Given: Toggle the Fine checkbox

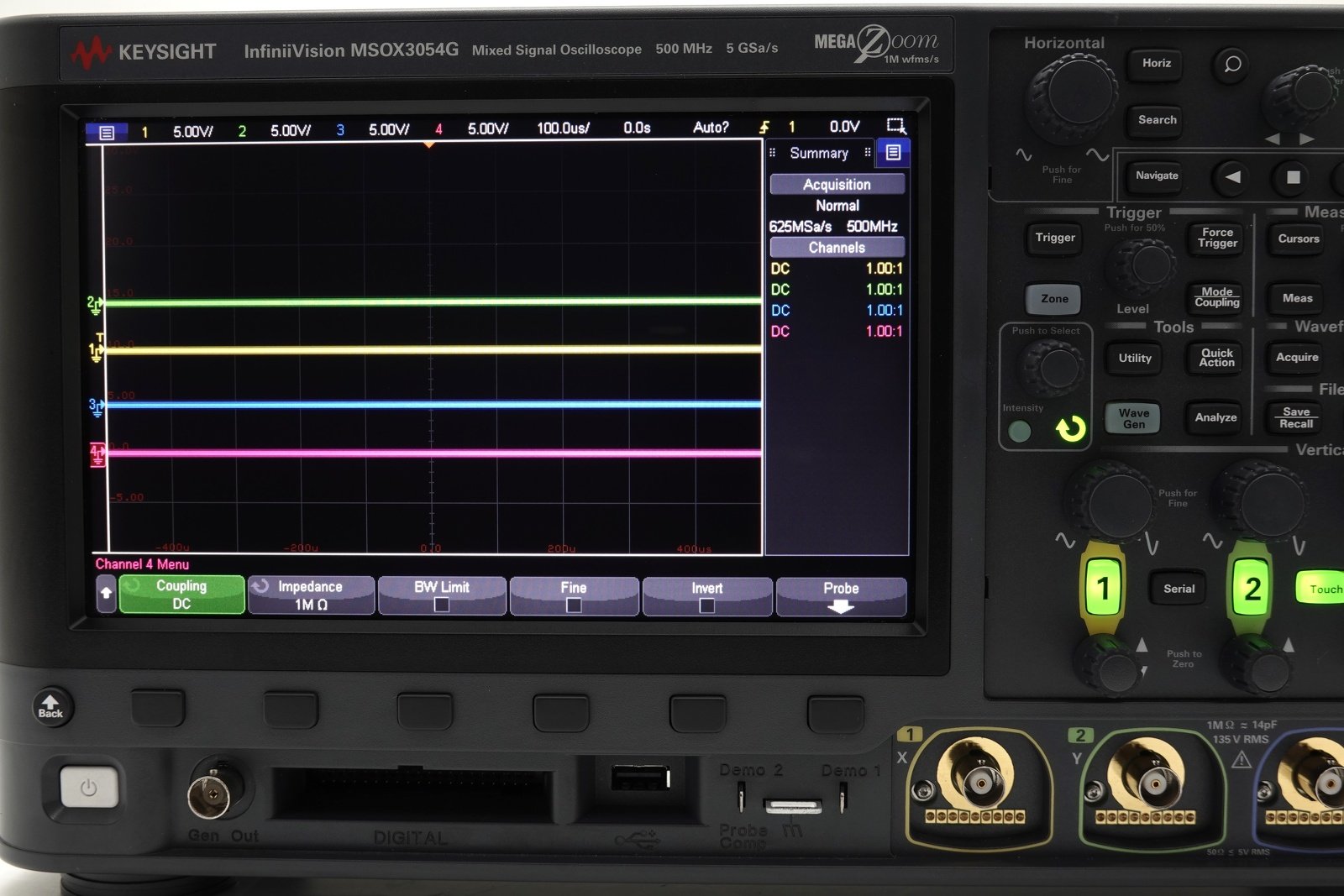Looking at the screenshot, I should 574,605.
